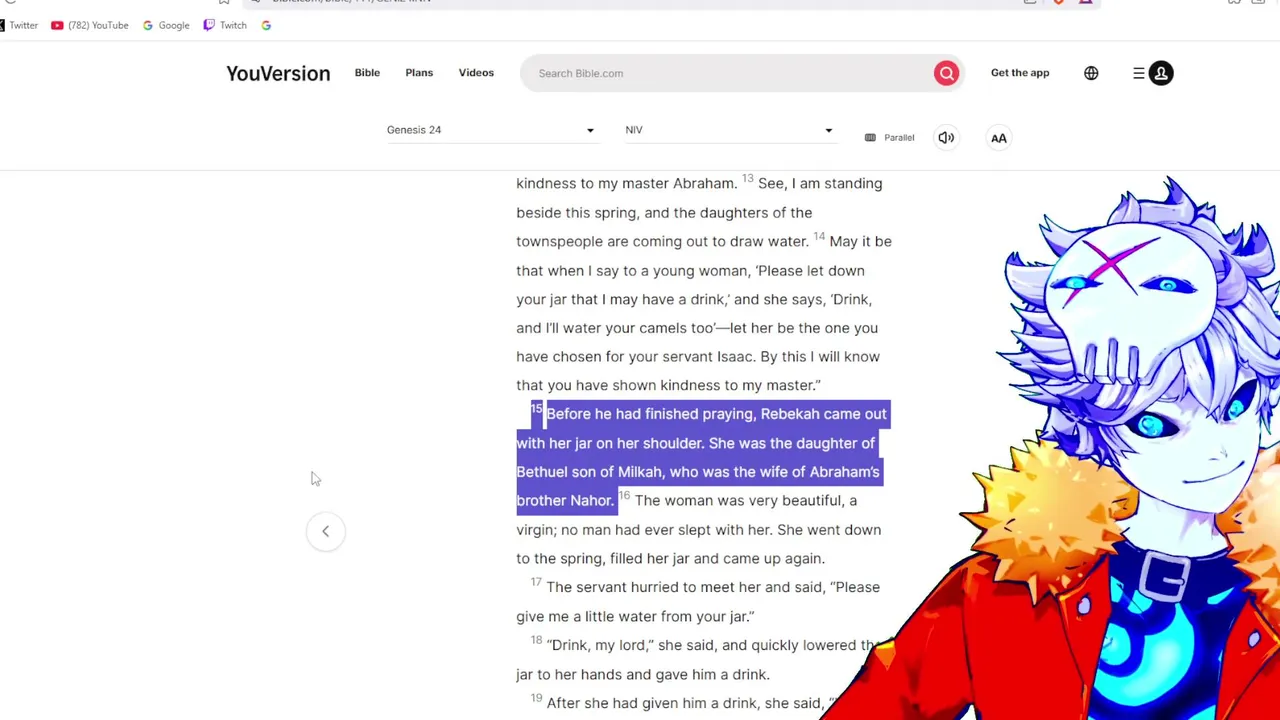
Task: Open the AA font settings
Action: point(999,138)
